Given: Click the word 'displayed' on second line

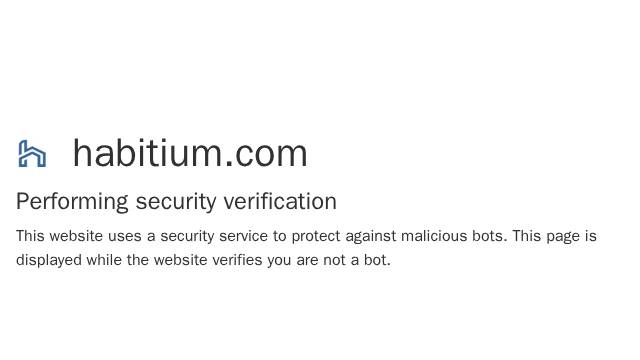Looking at the screenshot, I should pos(49,260).
